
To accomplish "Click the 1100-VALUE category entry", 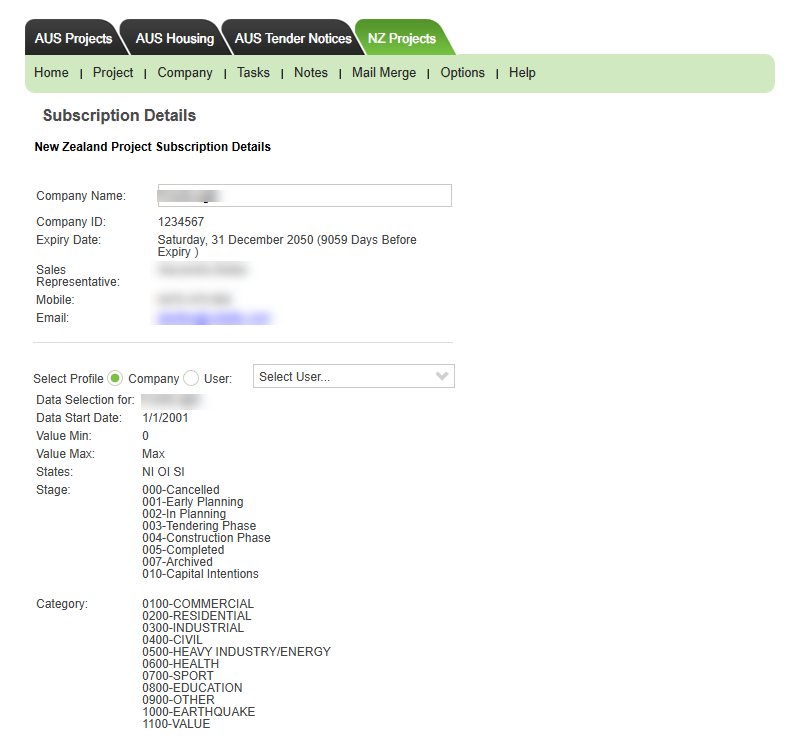I will pos(176,724).
